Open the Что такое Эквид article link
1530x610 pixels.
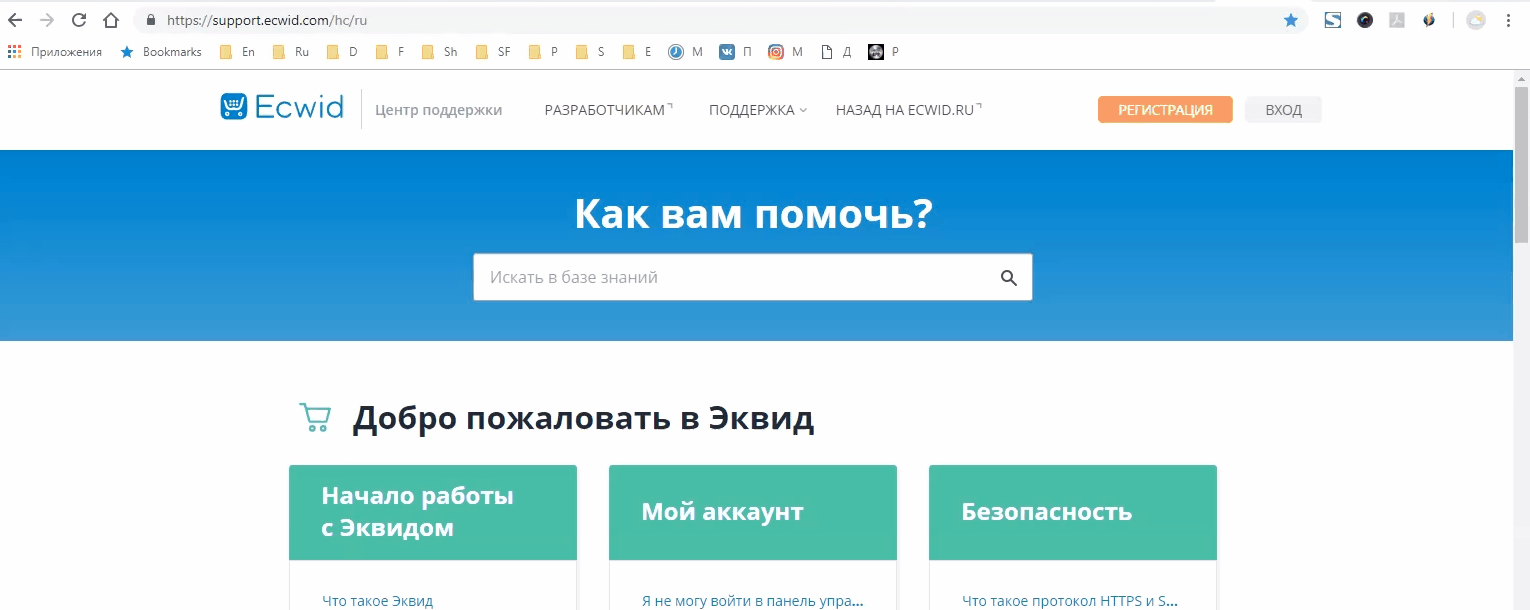tap(377, 601)
